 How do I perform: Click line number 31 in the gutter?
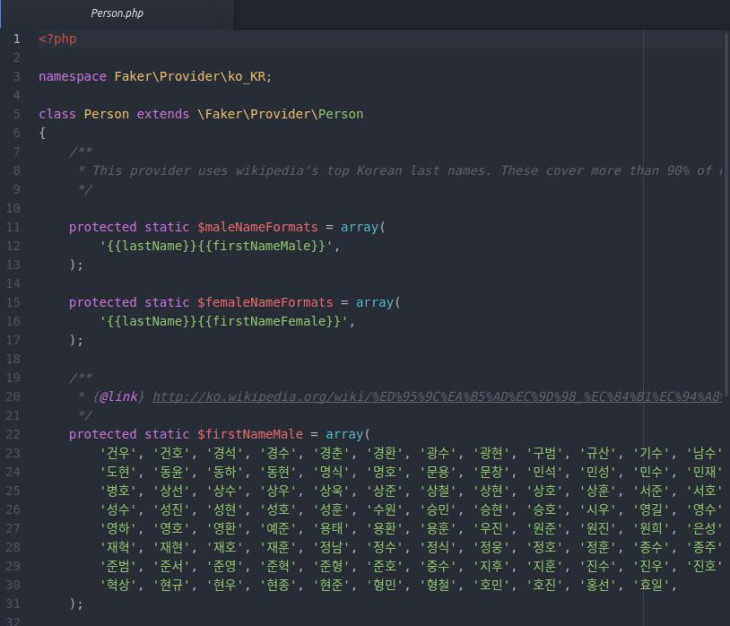(14, 604)
